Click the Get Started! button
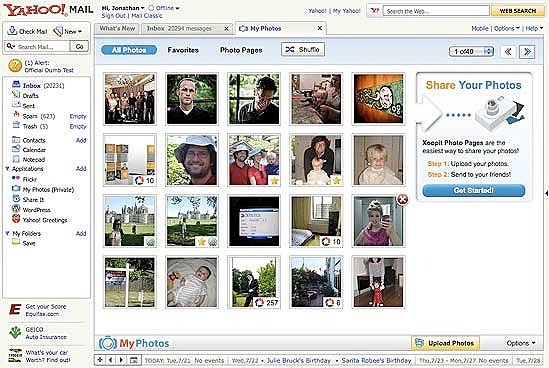This screenshot has width=549, height=368. pos(474,190)
